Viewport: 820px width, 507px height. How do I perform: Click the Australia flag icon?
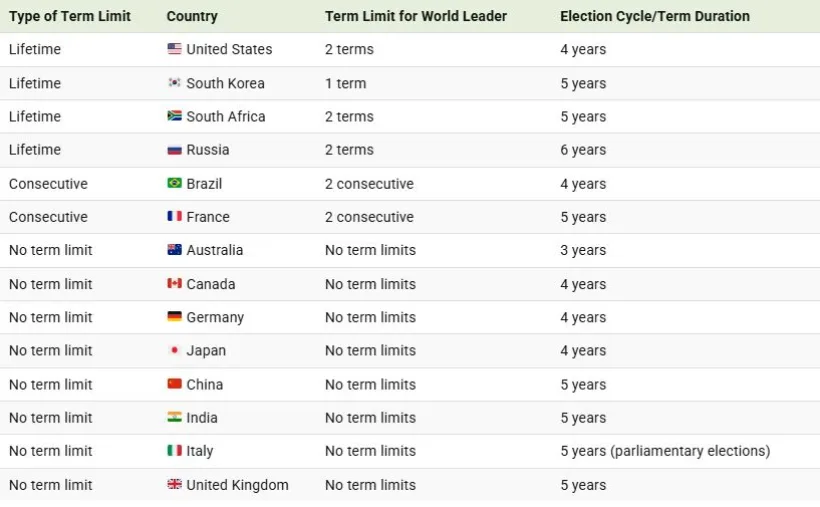tap(174, 250)
